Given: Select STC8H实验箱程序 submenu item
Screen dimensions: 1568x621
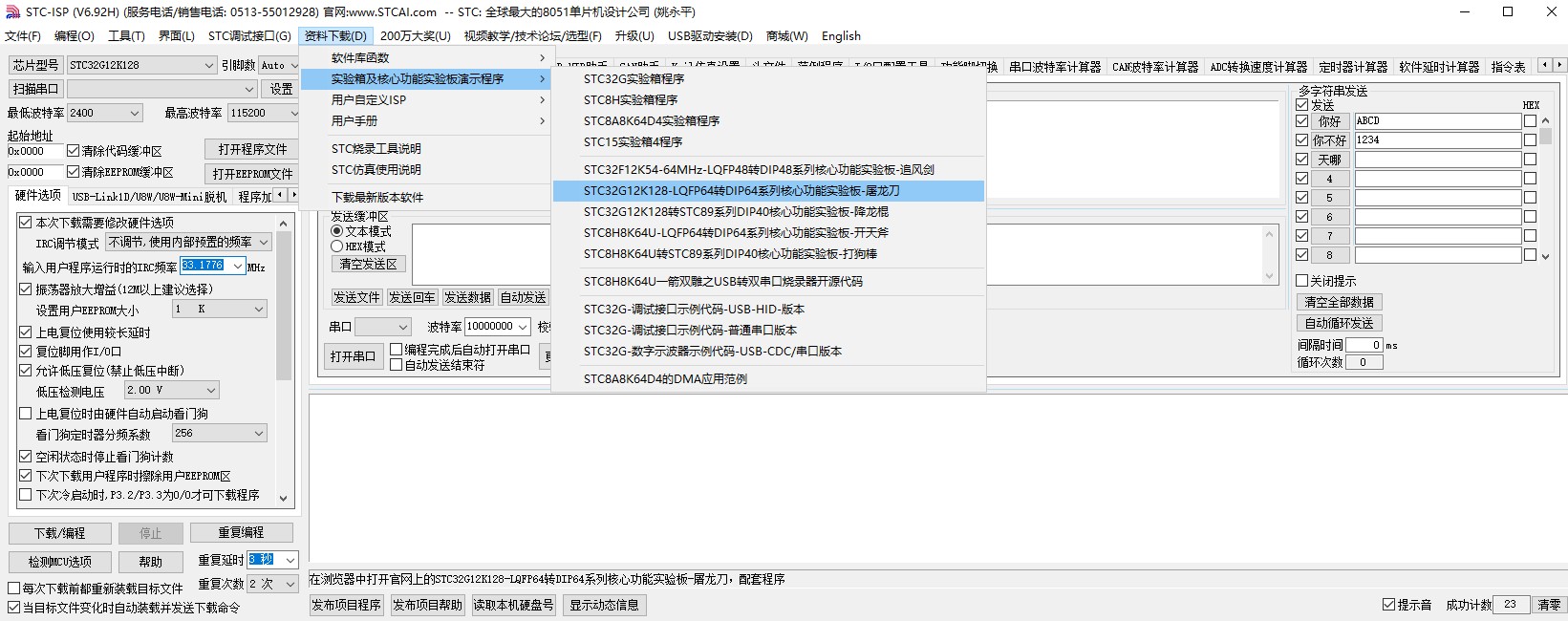Looking at the screenshot, I should (768, 100).
